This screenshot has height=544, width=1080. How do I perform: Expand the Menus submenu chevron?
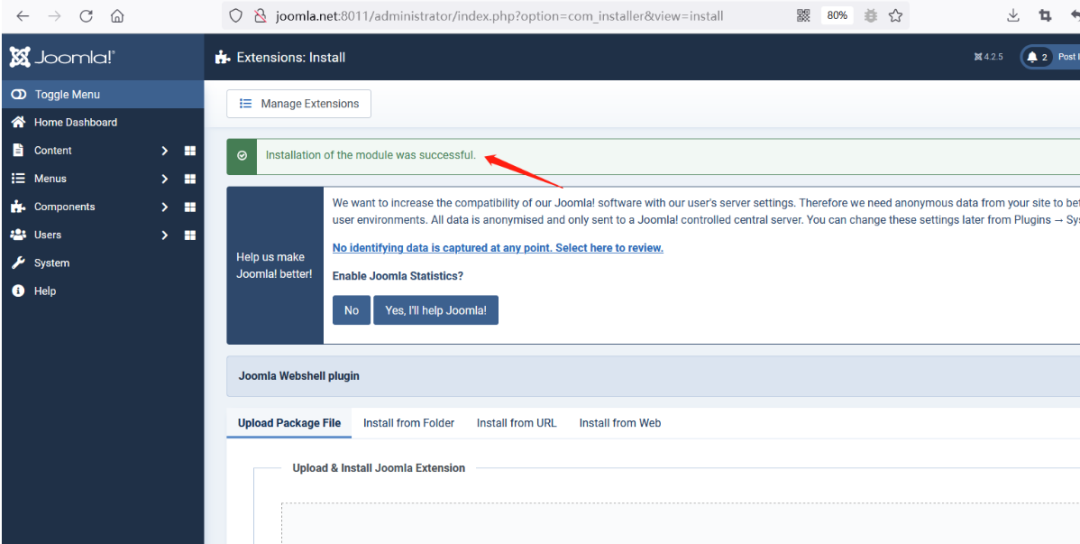click(x=164, y=179)
